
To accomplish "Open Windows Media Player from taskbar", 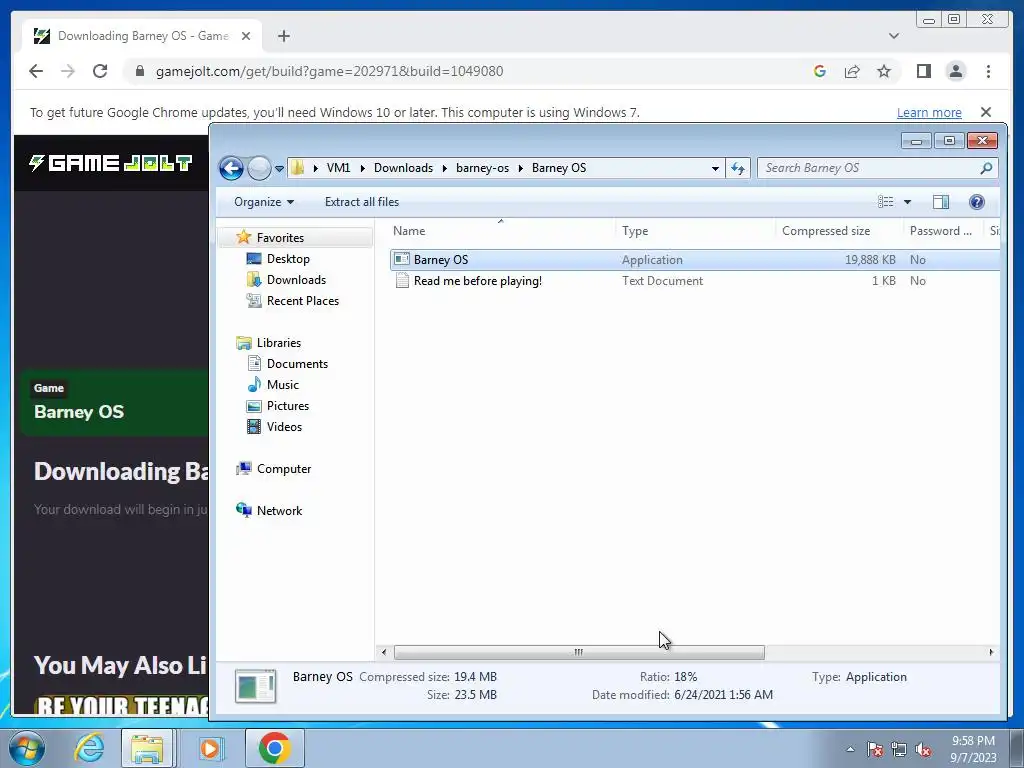I will point(210,748).
